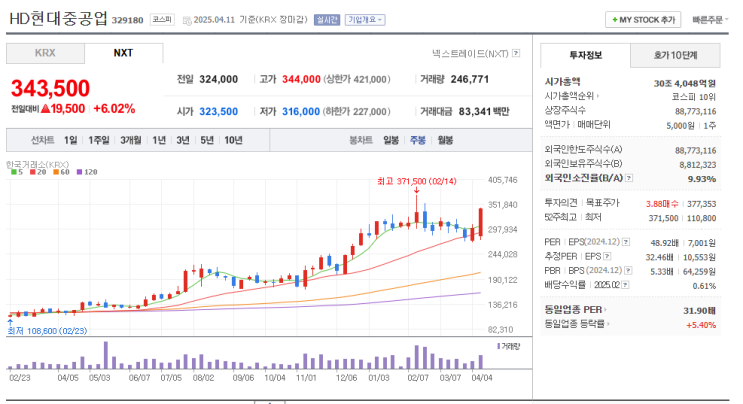This screenshot has width=743, height=404.
Task: Click 동일업종 PER value 31.90배
Action: (699, 311)
